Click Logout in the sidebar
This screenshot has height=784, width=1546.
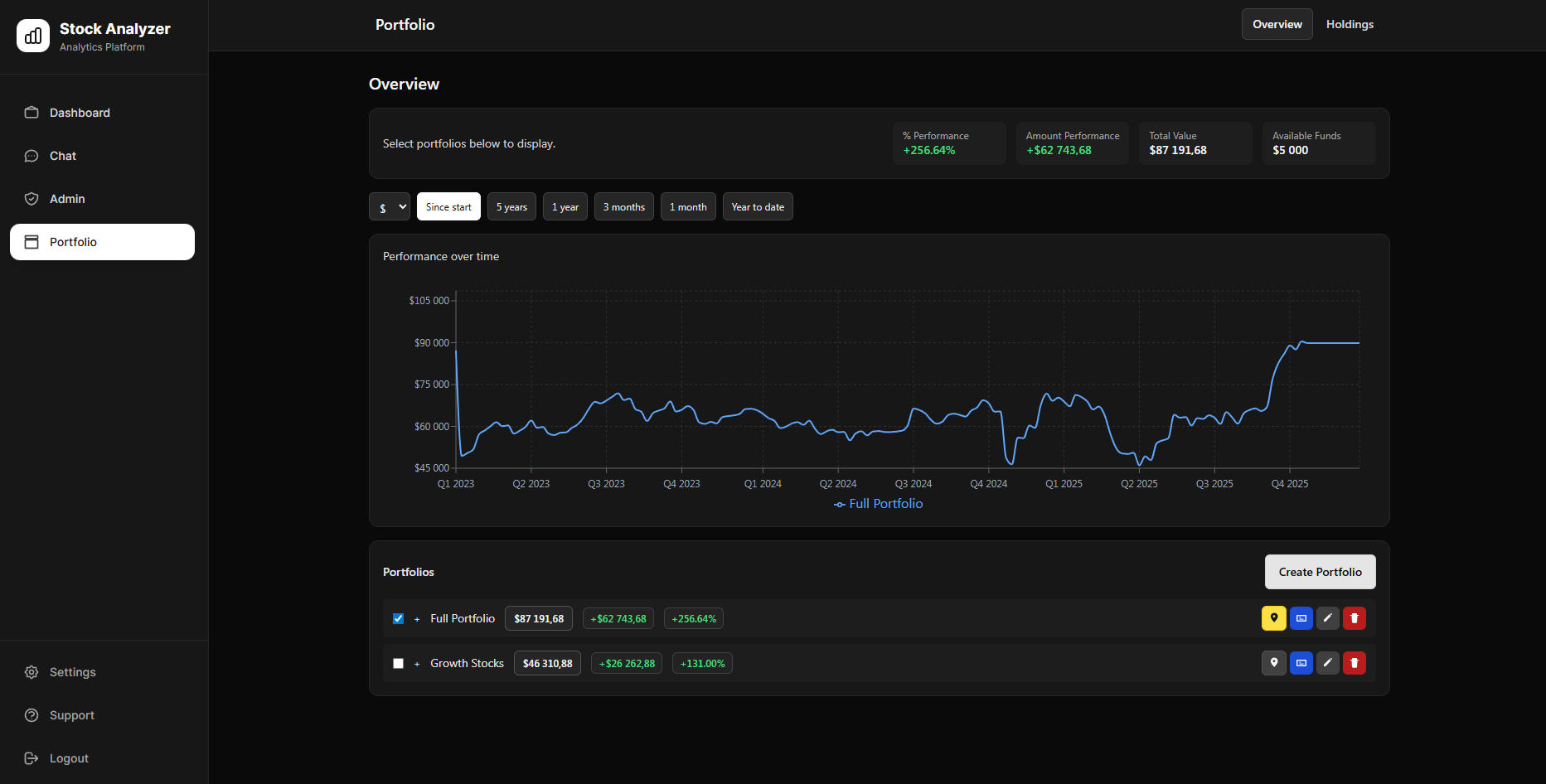tap(68, 757)
